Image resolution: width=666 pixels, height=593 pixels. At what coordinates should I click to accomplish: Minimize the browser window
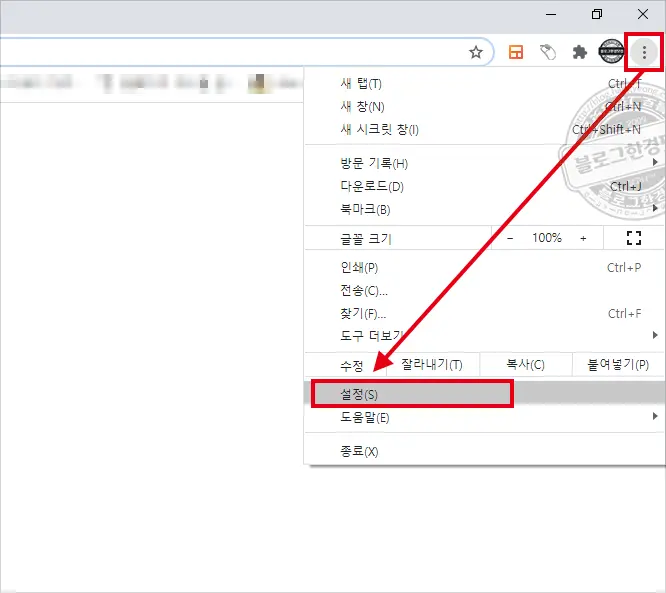551,14
